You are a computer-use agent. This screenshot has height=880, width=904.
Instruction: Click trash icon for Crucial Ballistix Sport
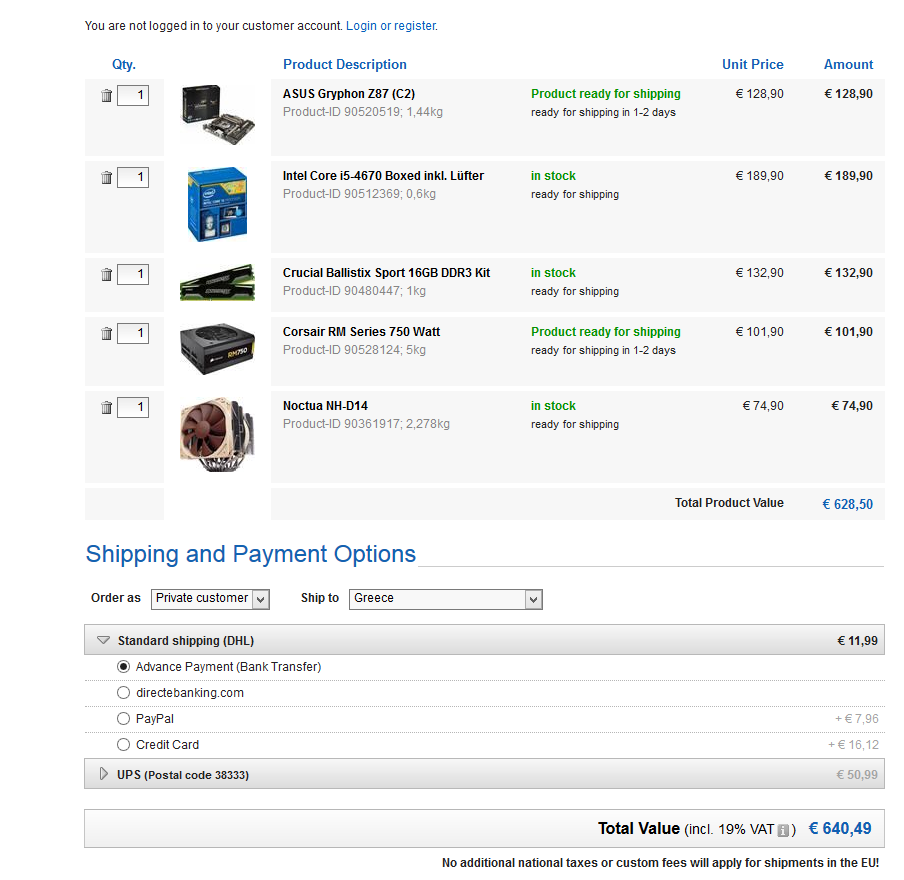point(107,274)
